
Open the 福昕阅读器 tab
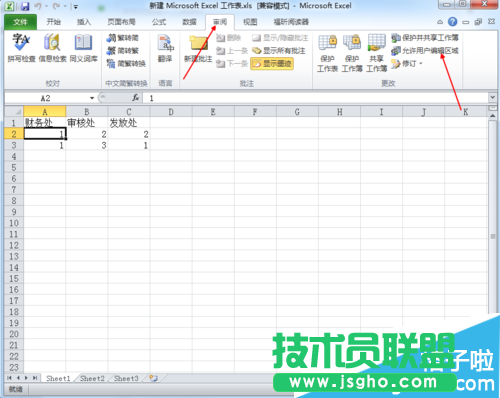(291, 22)
